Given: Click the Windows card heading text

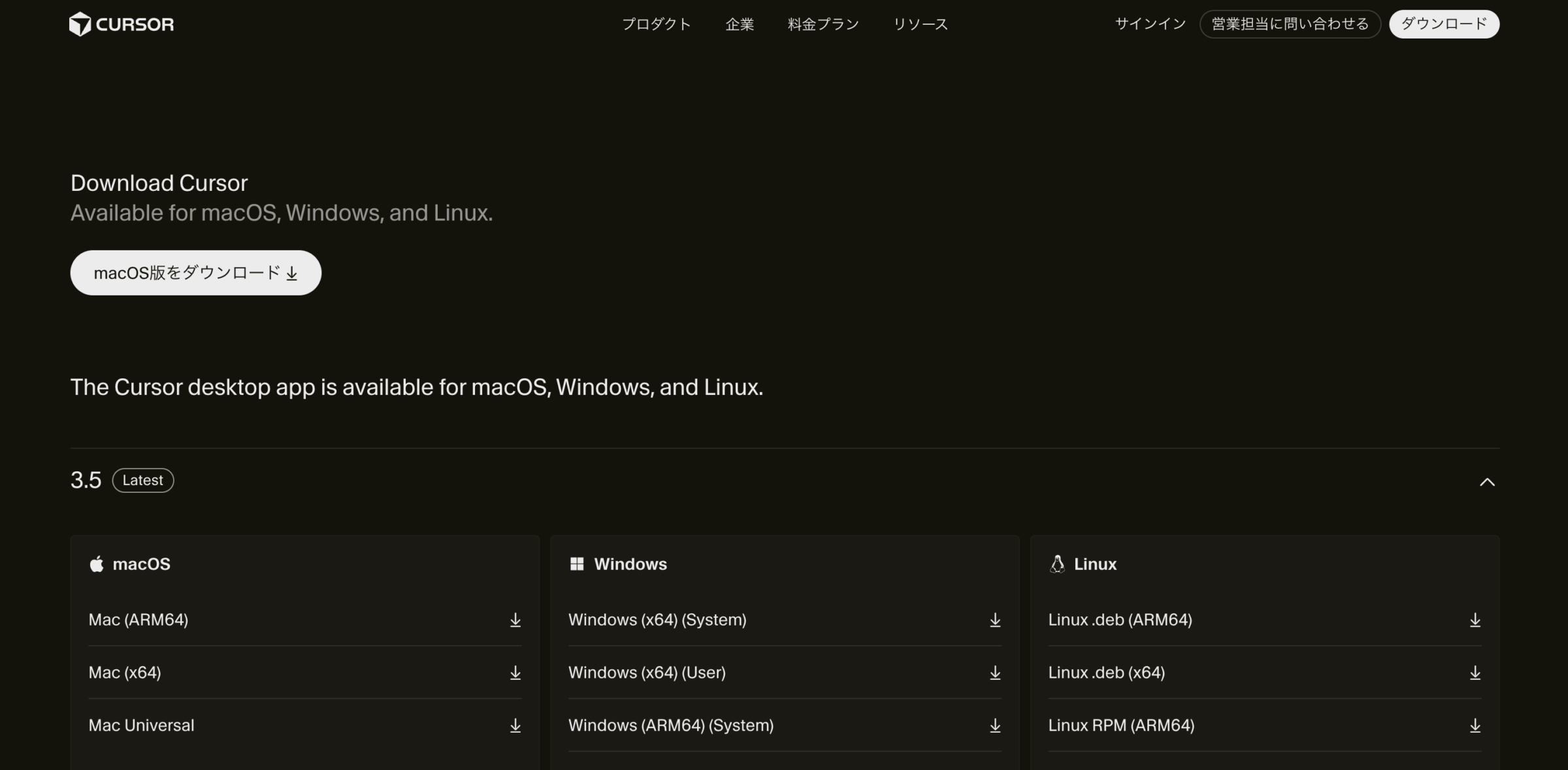Looking at the screenshot, I should (x=630, y=564).
